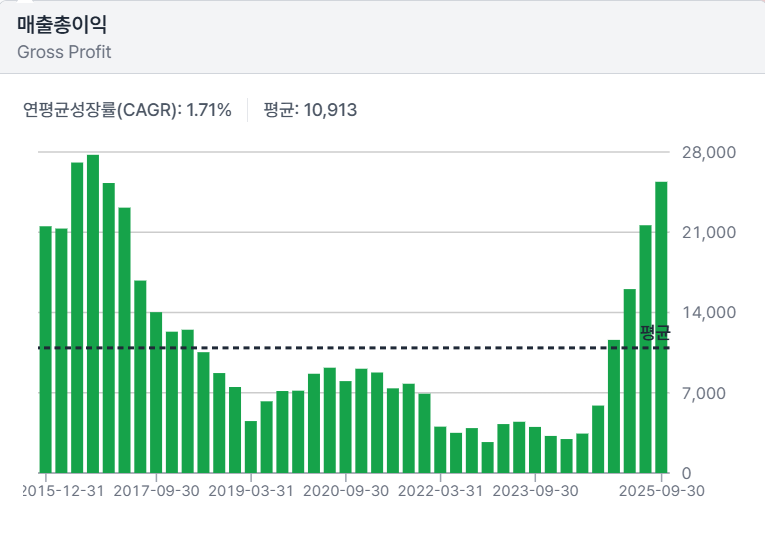Click the 평균 10,913 average value
This screenshot has width=765, height=535.
[x=310, y=110]
